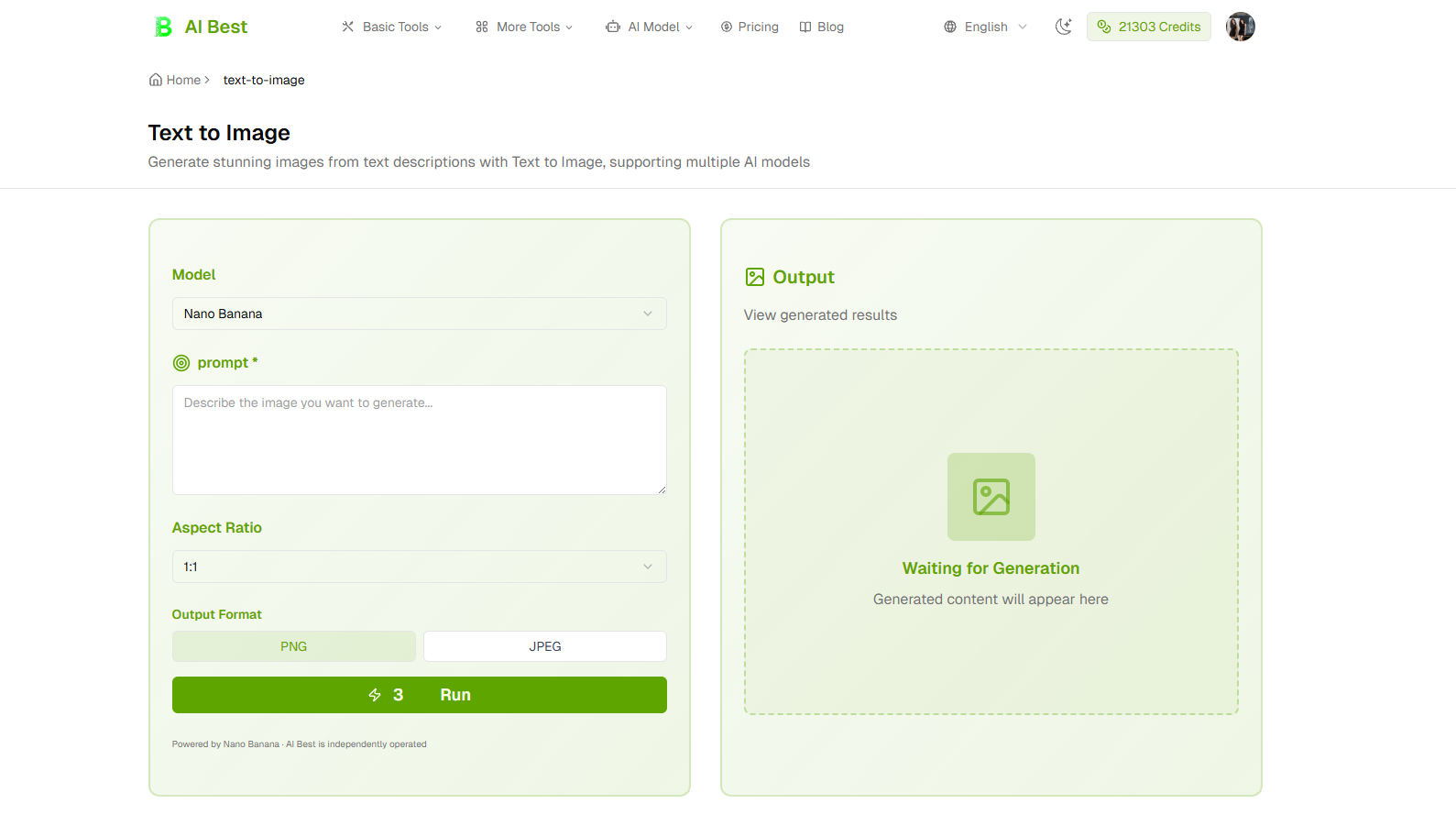The image size is (1456, 815).
Task: Click the prompt target icon
Action: pyautogui.click(x=181, y=363)
